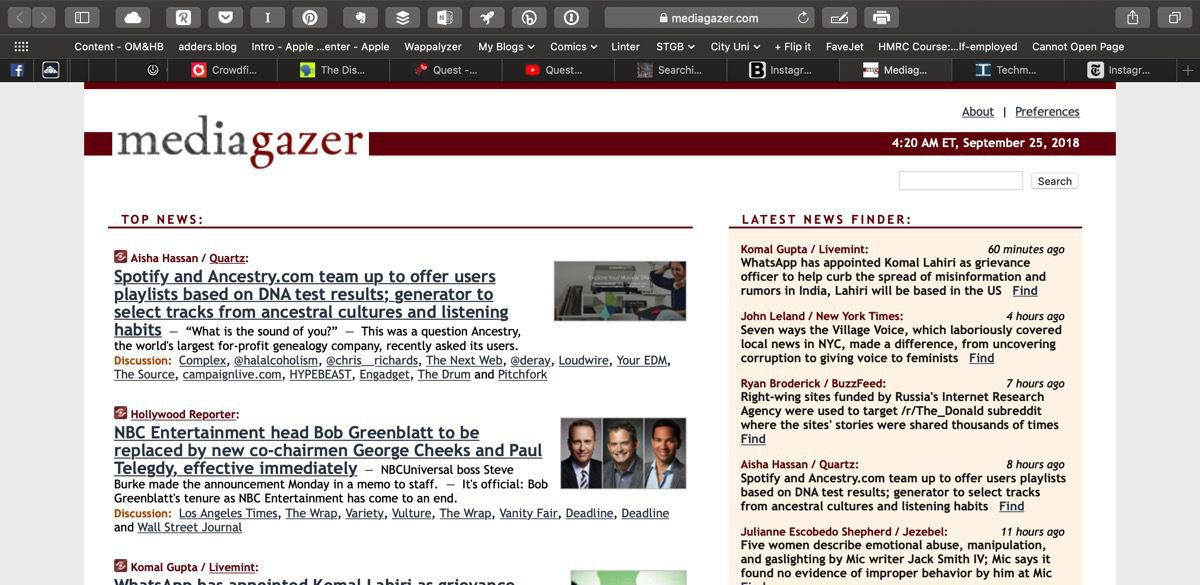Open the Spotify story thumbnail image
This screenshot has width=1200, height=585.
620,290
